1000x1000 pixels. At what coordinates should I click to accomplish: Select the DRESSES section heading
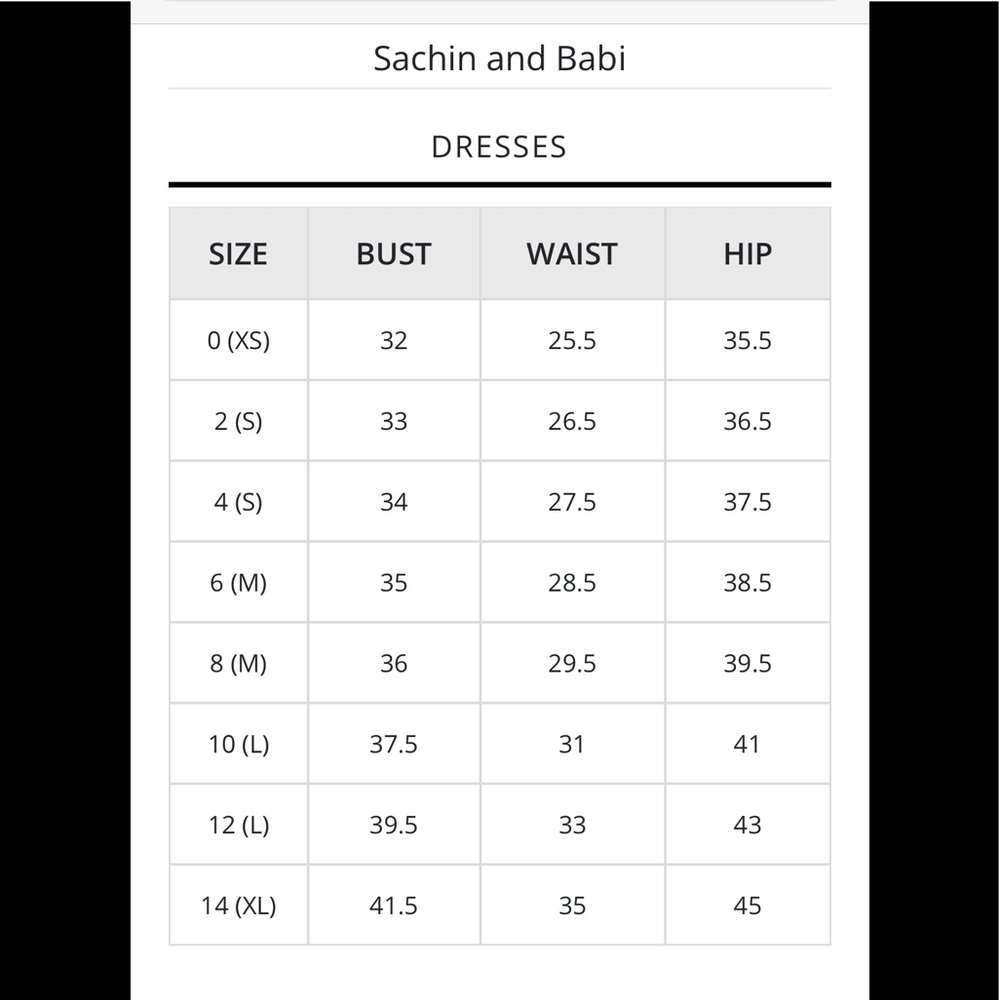[499, 147]
